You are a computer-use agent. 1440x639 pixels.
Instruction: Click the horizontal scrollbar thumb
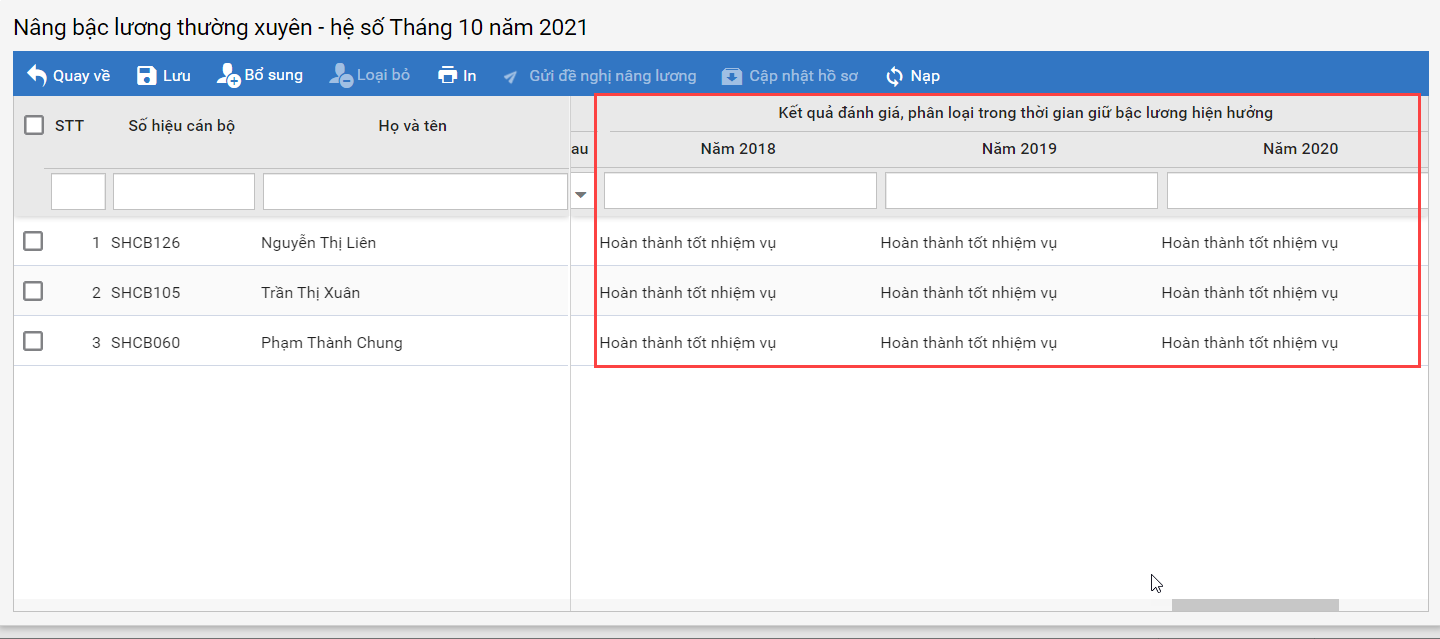pos(1254,605)
